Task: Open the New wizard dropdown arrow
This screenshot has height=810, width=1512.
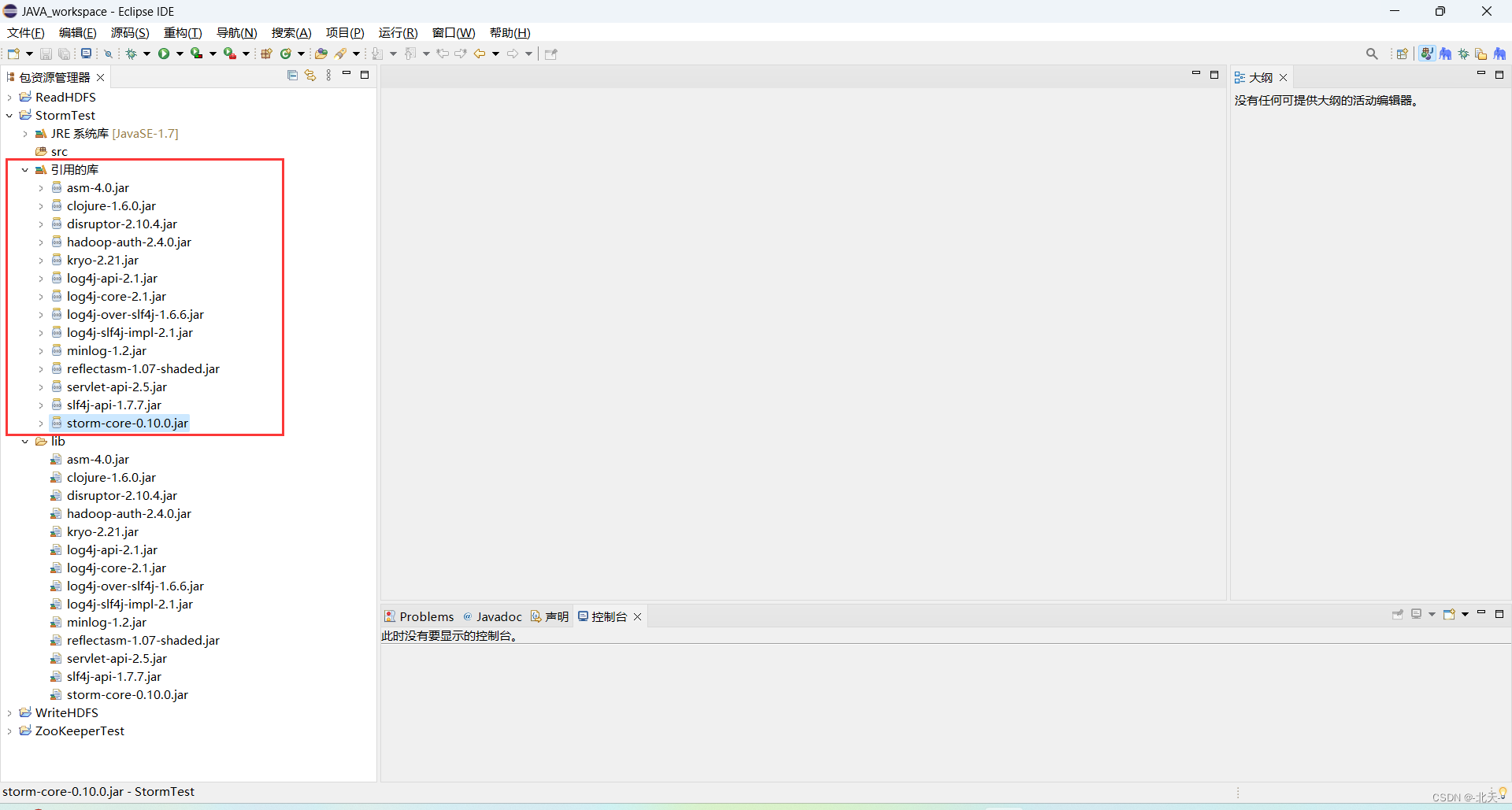Action: [x=29, y=54]
